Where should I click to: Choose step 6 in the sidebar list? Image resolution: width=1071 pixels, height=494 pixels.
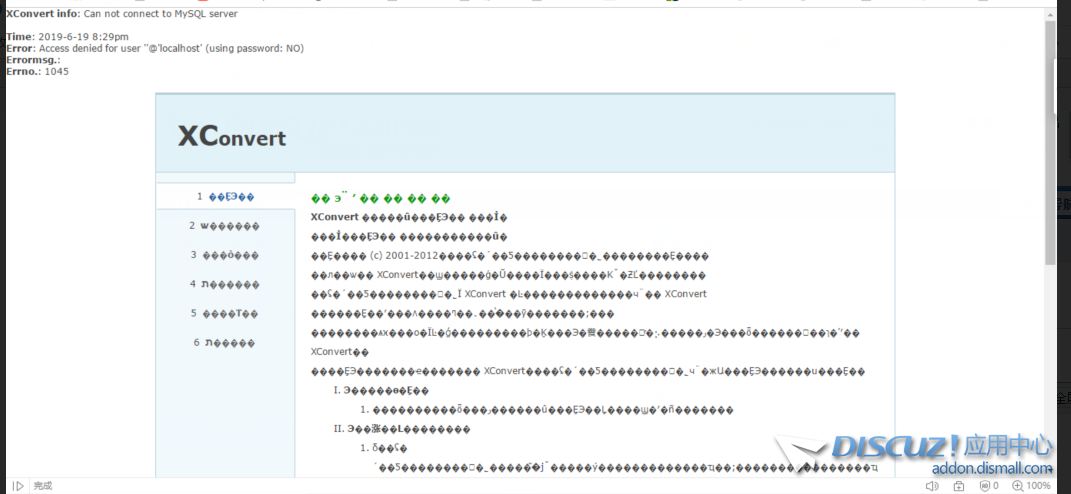(225, 342)
